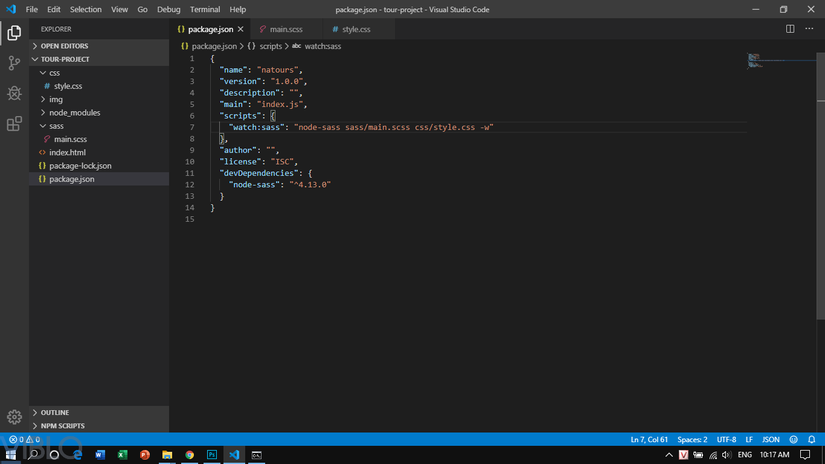This screenshot has width=825, height=464.
Task: Close the package.json tab
Action: pos(241,30)
